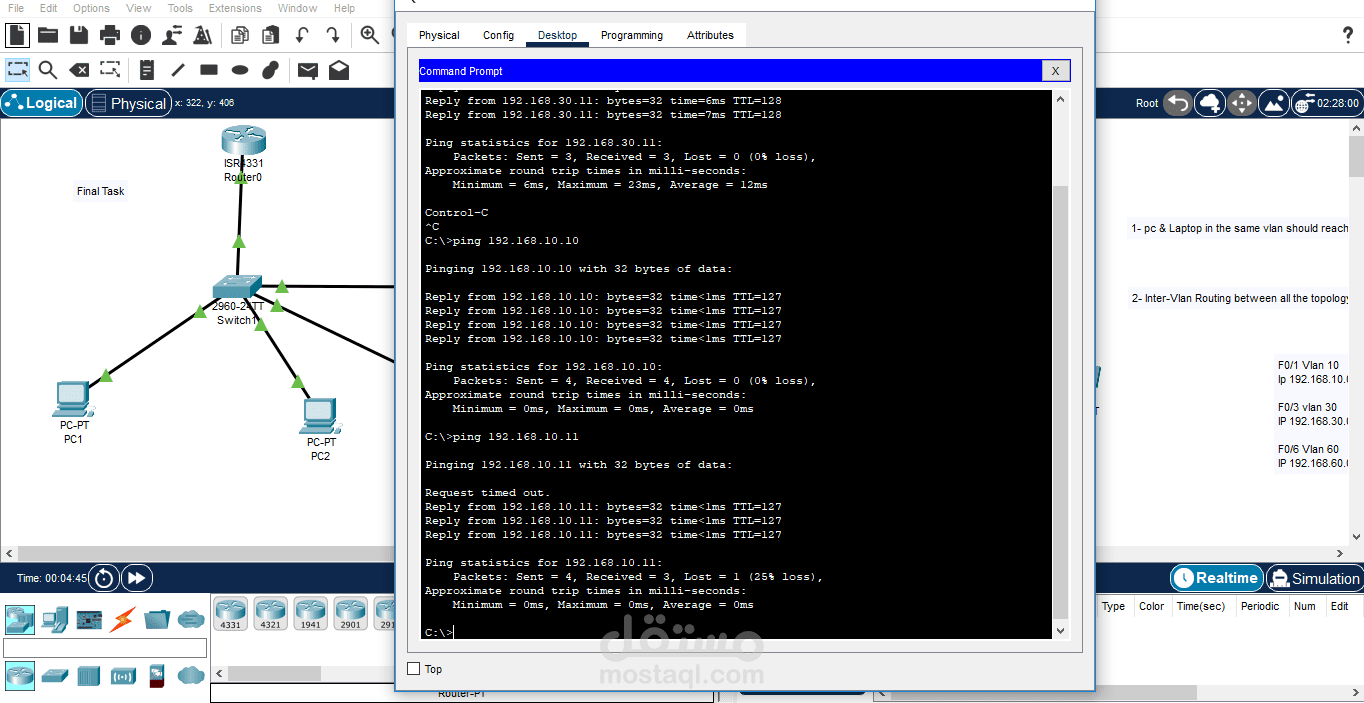Open the Config tab in device window
Image resolution: width=1364 pixels, height=703 pixels.
coord(498,35)
